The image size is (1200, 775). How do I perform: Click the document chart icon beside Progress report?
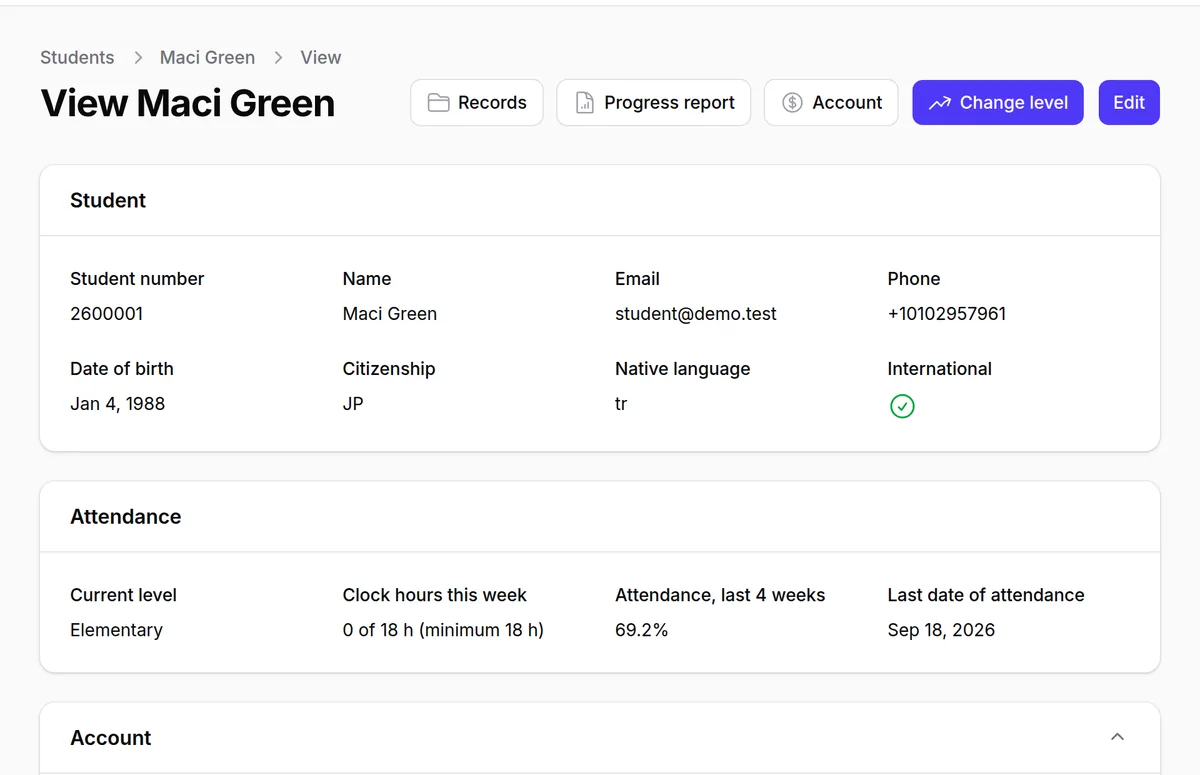[584, 103]
